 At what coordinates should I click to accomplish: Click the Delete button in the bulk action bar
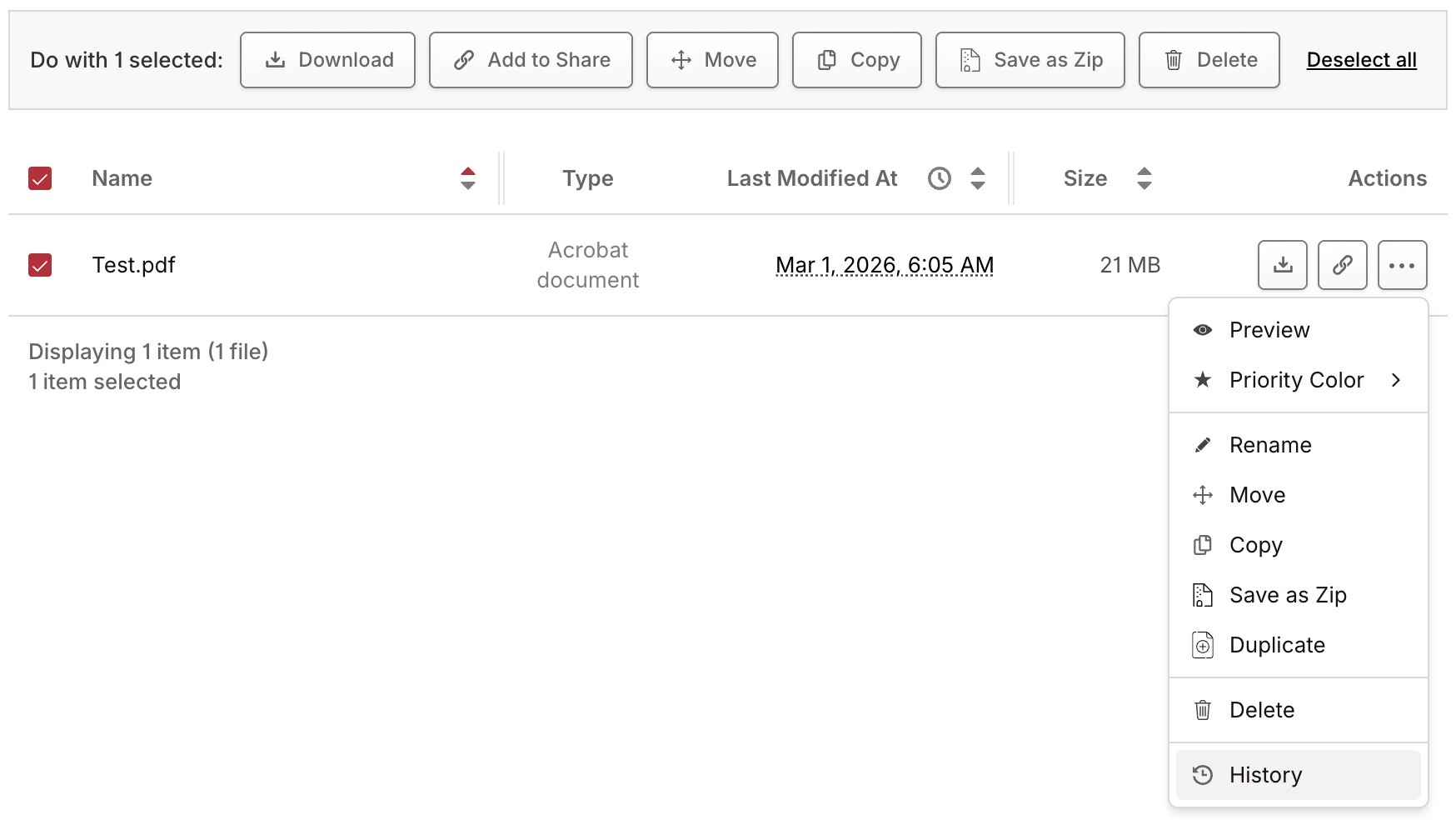(1209, 60)
